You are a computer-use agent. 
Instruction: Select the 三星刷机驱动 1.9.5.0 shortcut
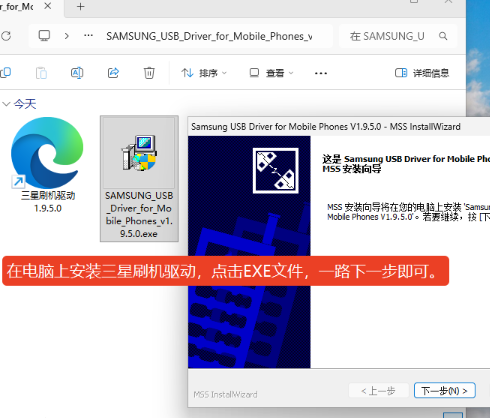(47, 165)
